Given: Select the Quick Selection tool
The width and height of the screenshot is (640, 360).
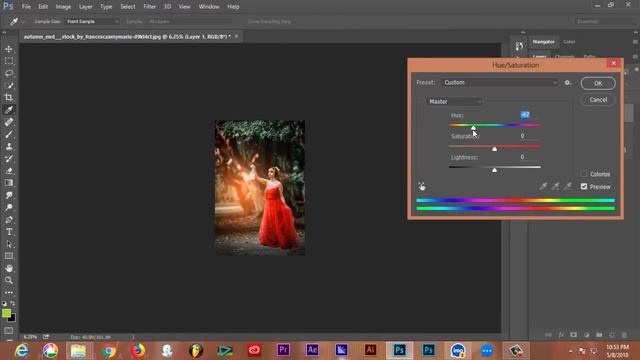Looking at the screenshot, I should coord(9,85).
